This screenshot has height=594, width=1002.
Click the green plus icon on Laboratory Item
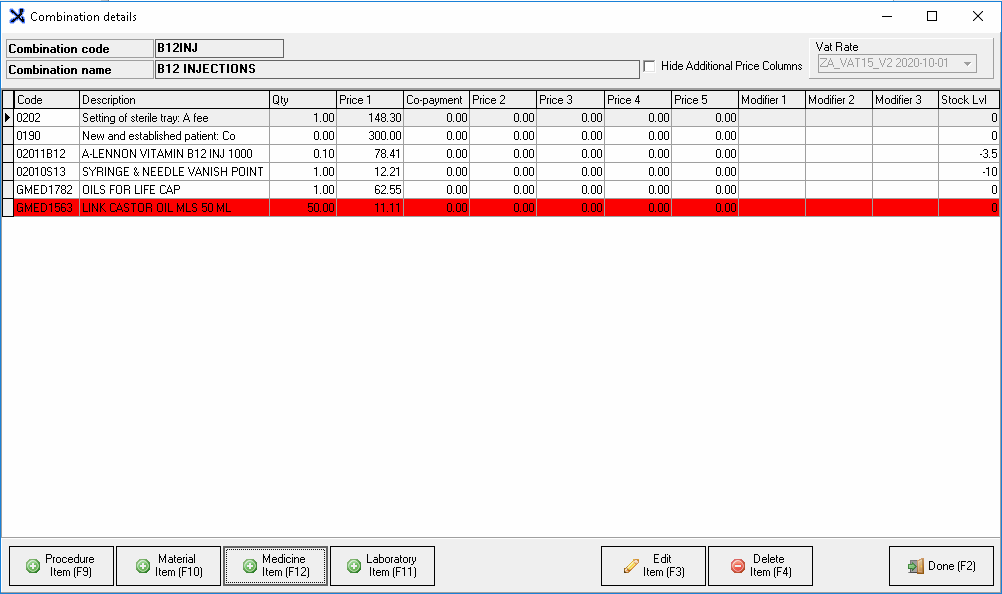click(354, 566)
